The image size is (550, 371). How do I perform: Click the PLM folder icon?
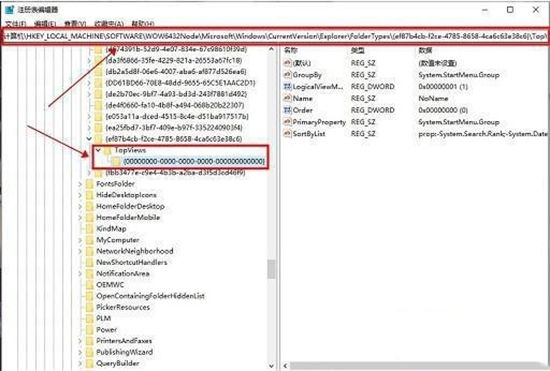(90, 318)
